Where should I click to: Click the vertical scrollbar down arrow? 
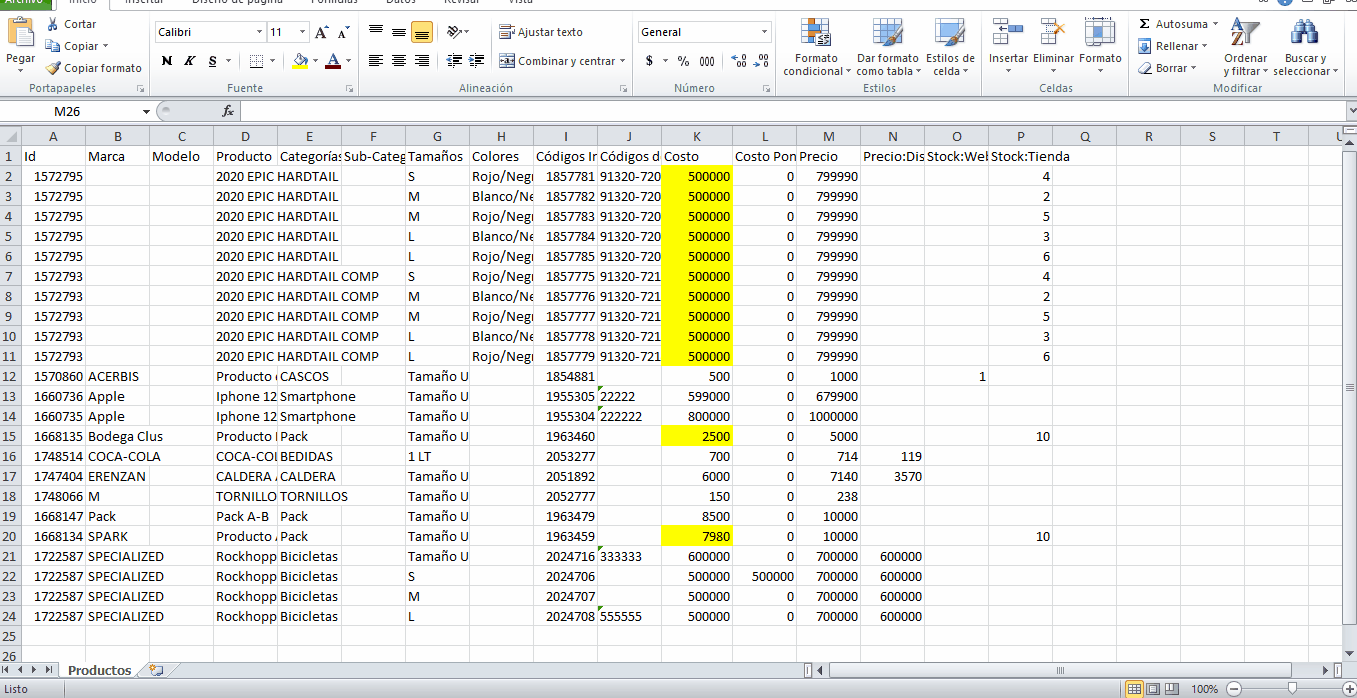[x=1349, y=653]
